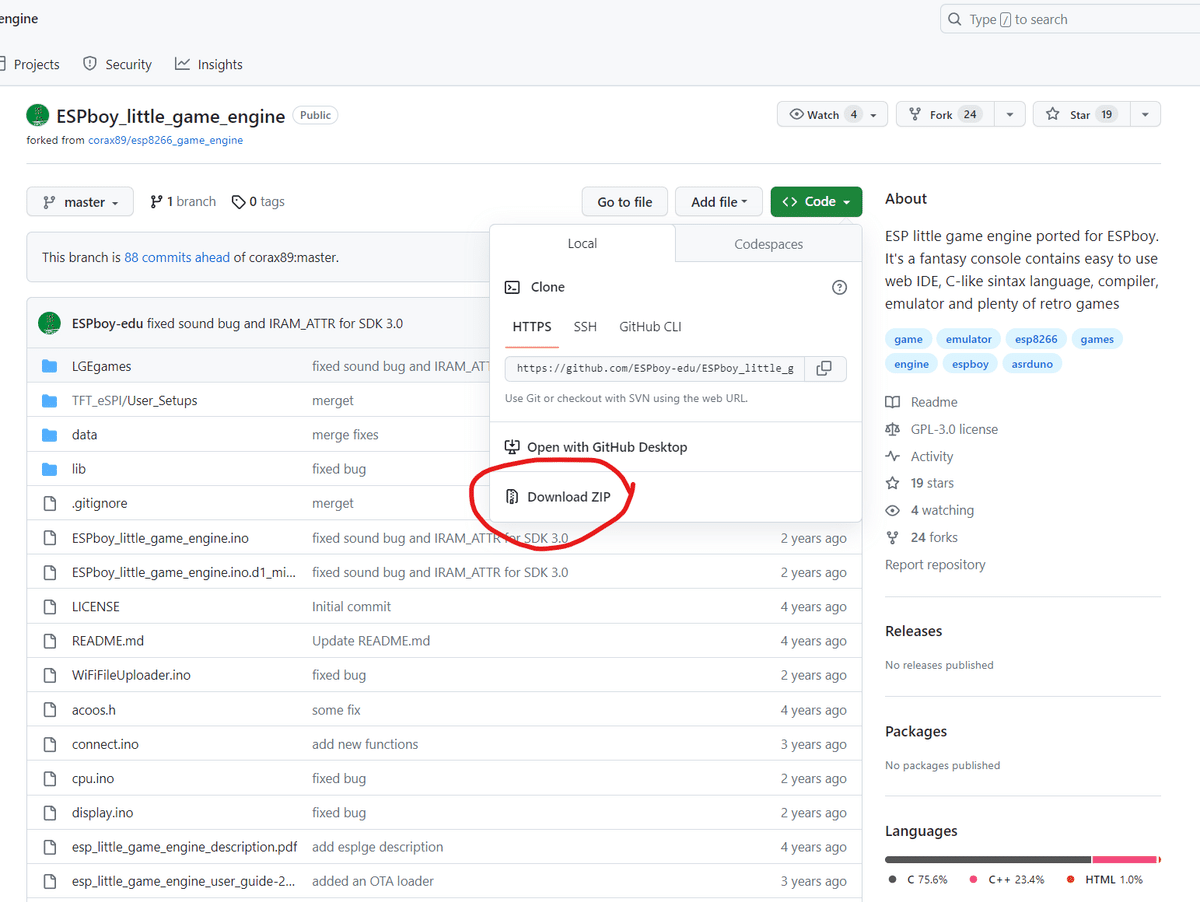Open the README.md file
1200x902 pixels.
pyautogui.click(x=108, y=640)
